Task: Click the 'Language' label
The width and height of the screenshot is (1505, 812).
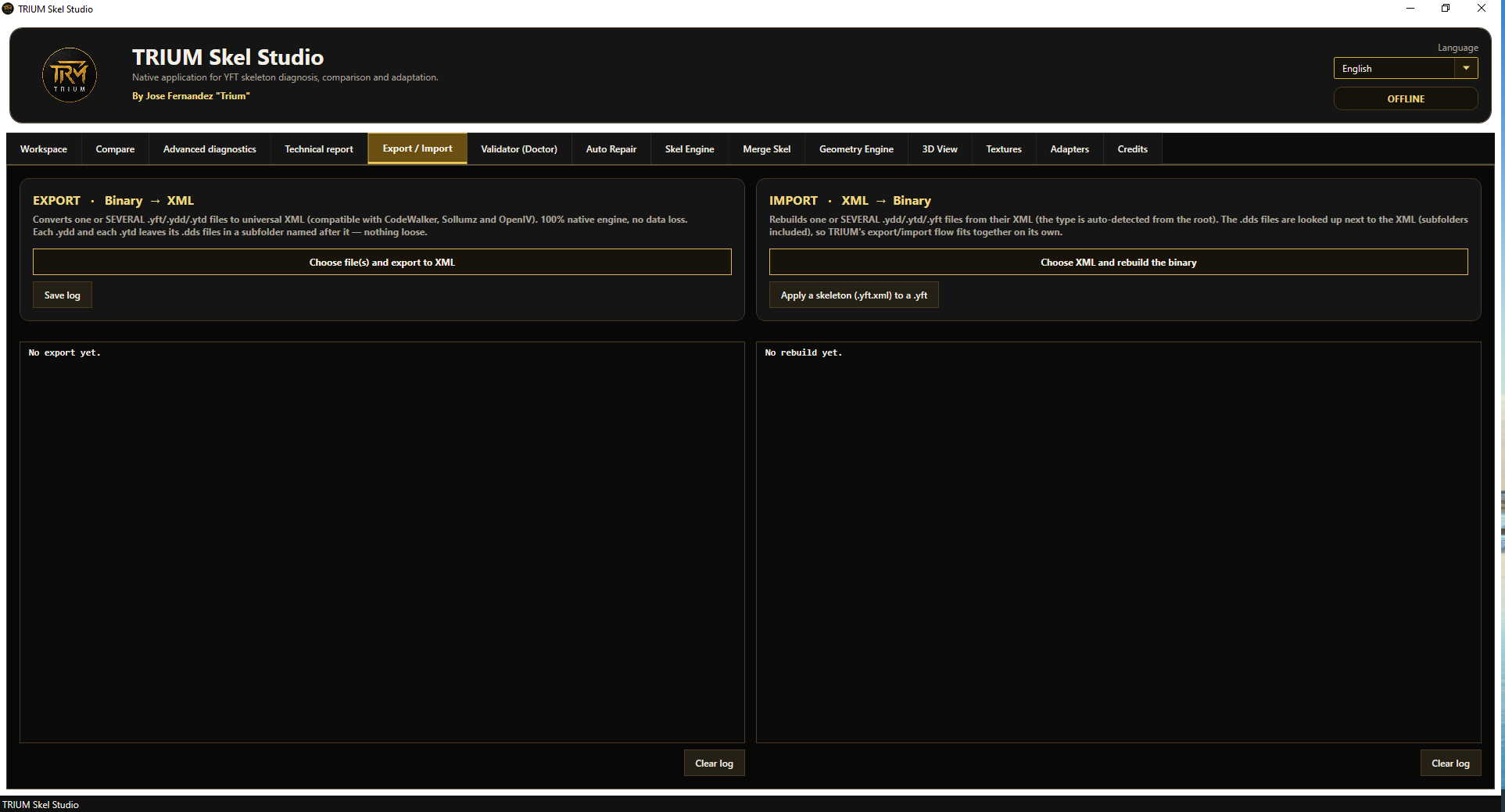Action: click(x=1458, y=48)
